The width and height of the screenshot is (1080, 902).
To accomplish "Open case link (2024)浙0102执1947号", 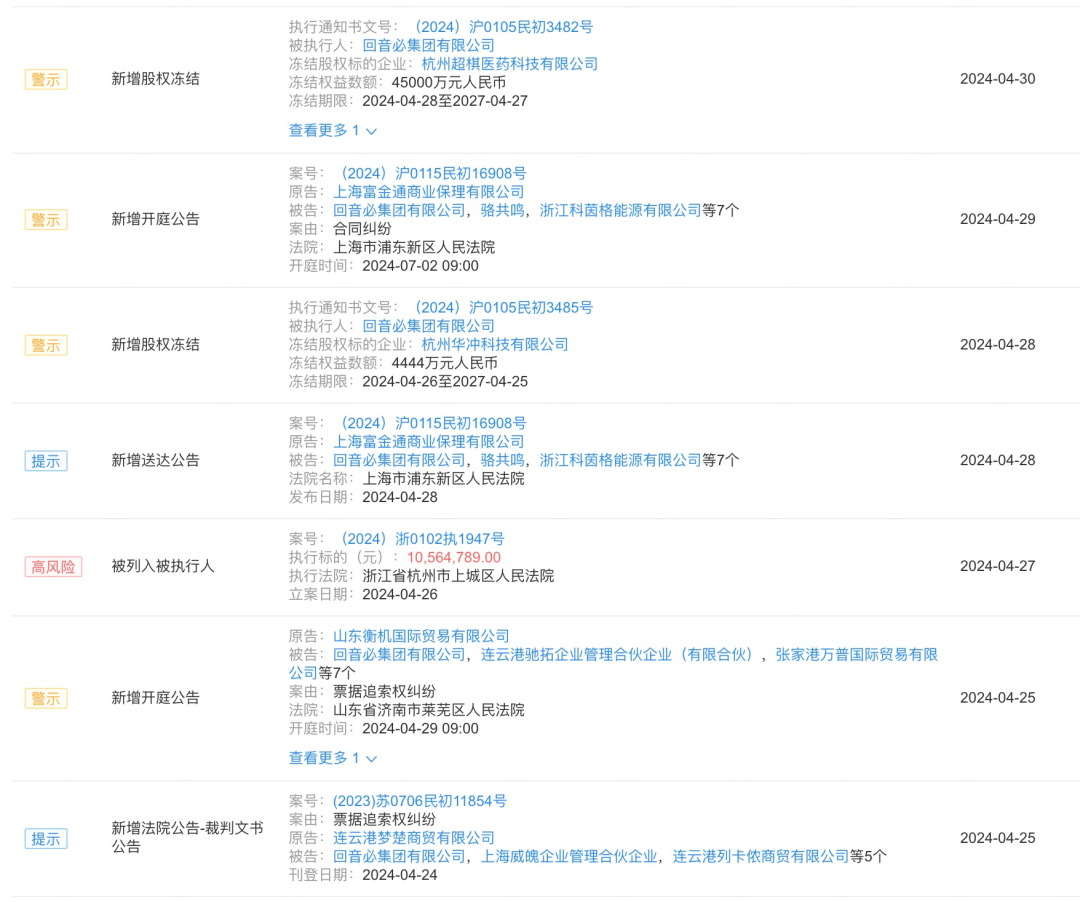I will (x=421, y=539).
